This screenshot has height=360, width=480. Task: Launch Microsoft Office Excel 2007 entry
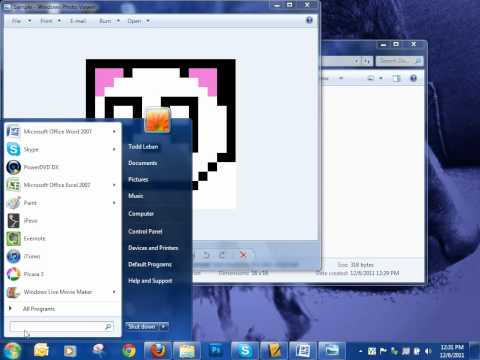[62, 185]
